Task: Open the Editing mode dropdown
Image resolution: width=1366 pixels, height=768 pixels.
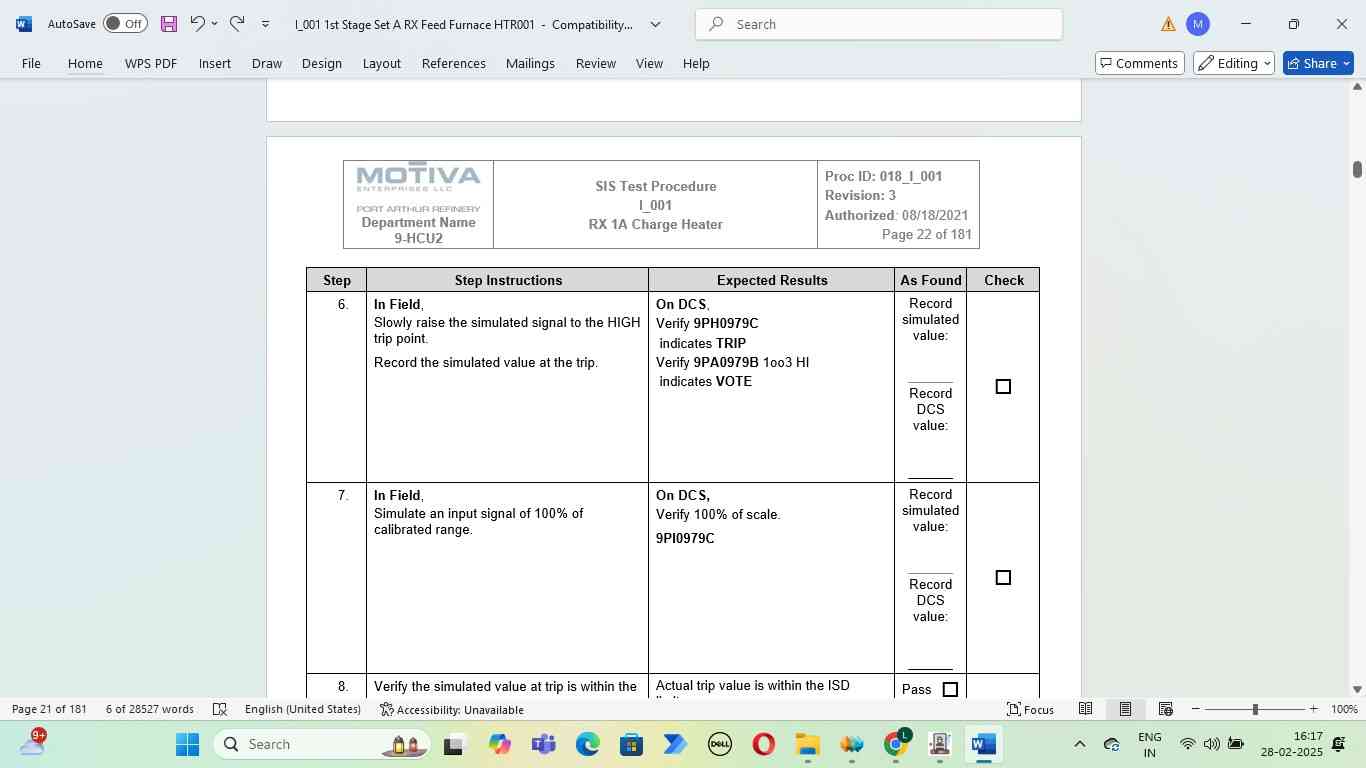Action: click(x=1234, y=63)
